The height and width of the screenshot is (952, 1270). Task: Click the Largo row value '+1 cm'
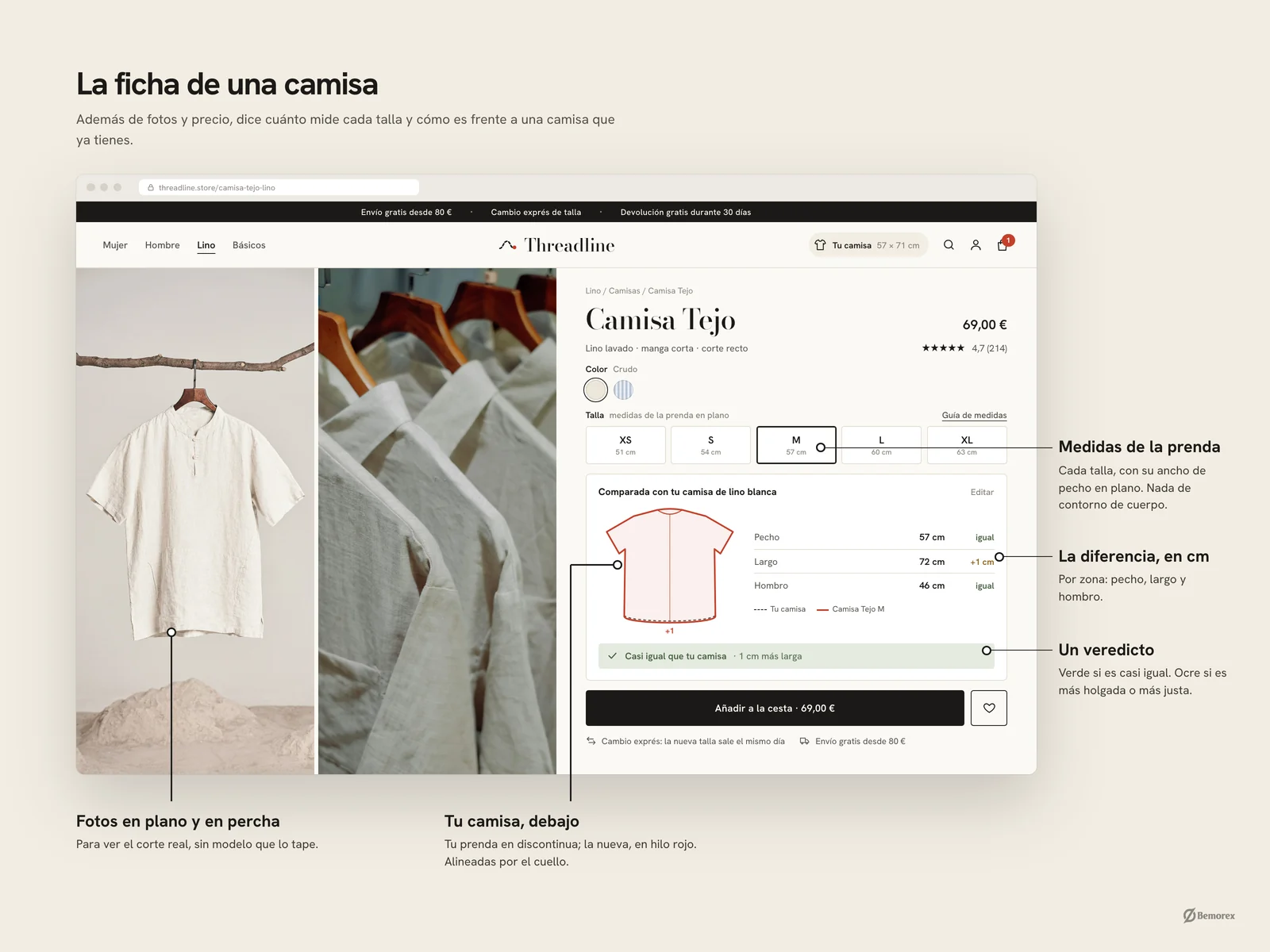point(982,562)
